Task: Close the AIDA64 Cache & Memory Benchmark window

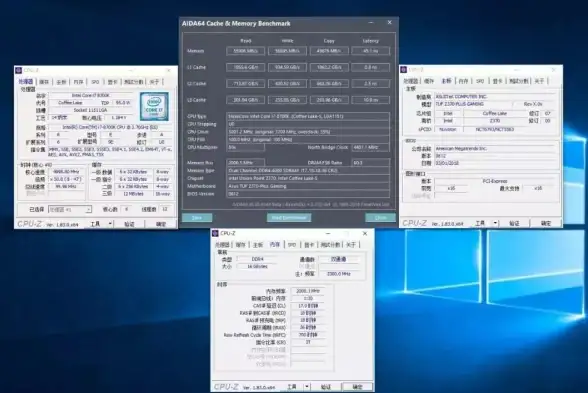Action: [x=390, y=22]
